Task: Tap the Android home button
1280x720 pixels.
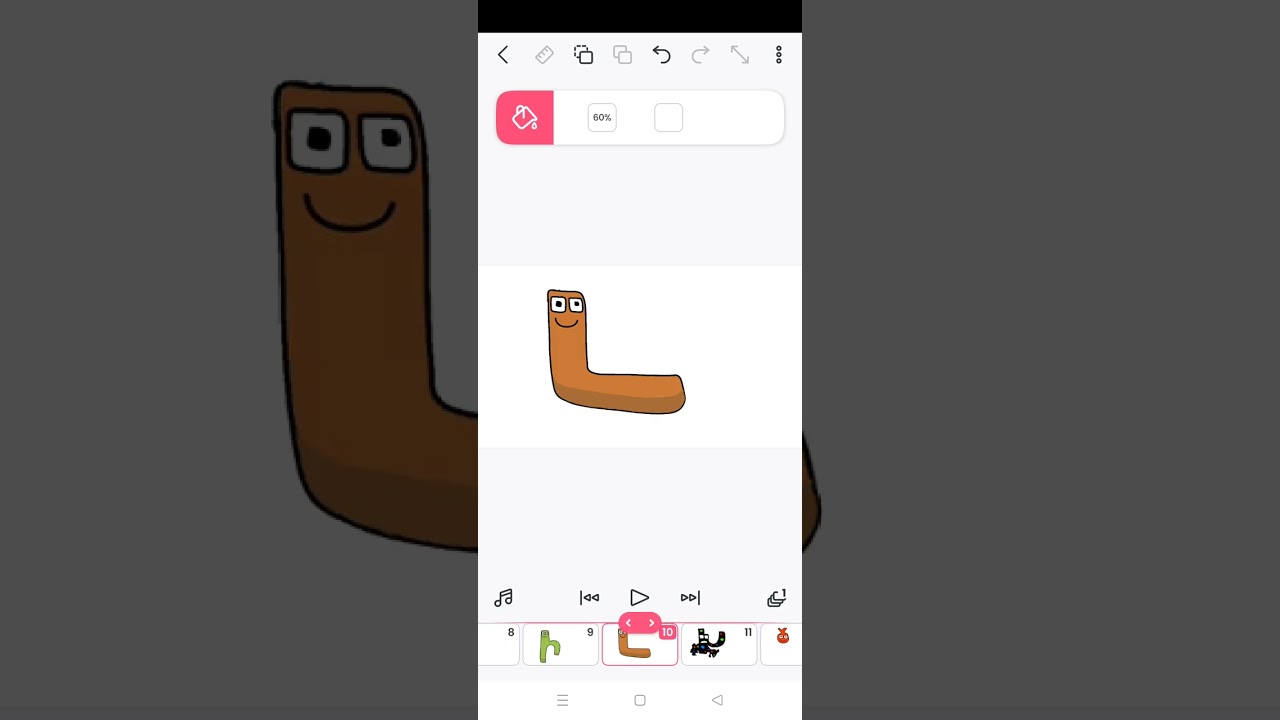Action: (640, 700)
